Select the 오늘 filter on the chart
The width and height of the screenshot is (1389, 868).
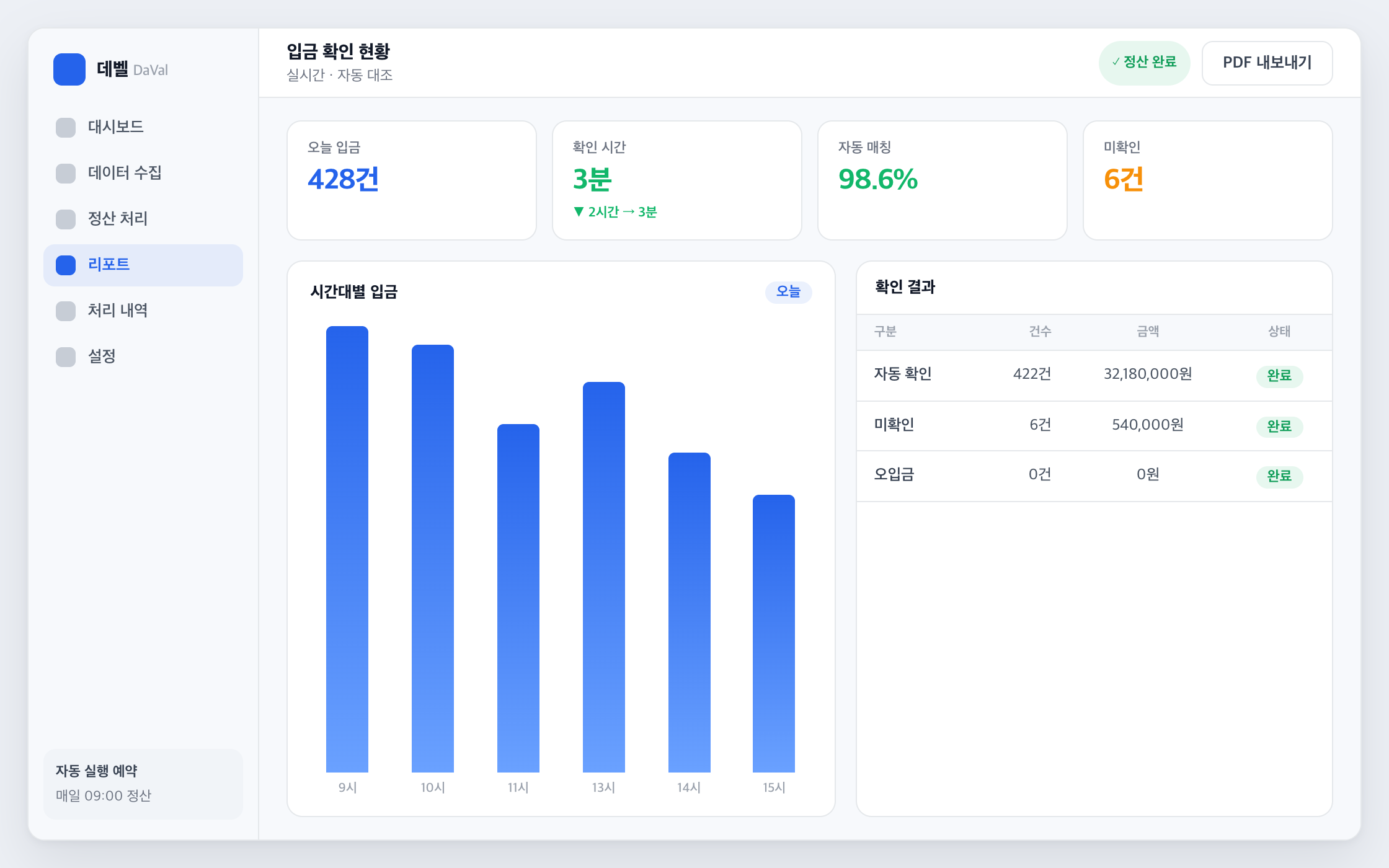tap(788, 292)
